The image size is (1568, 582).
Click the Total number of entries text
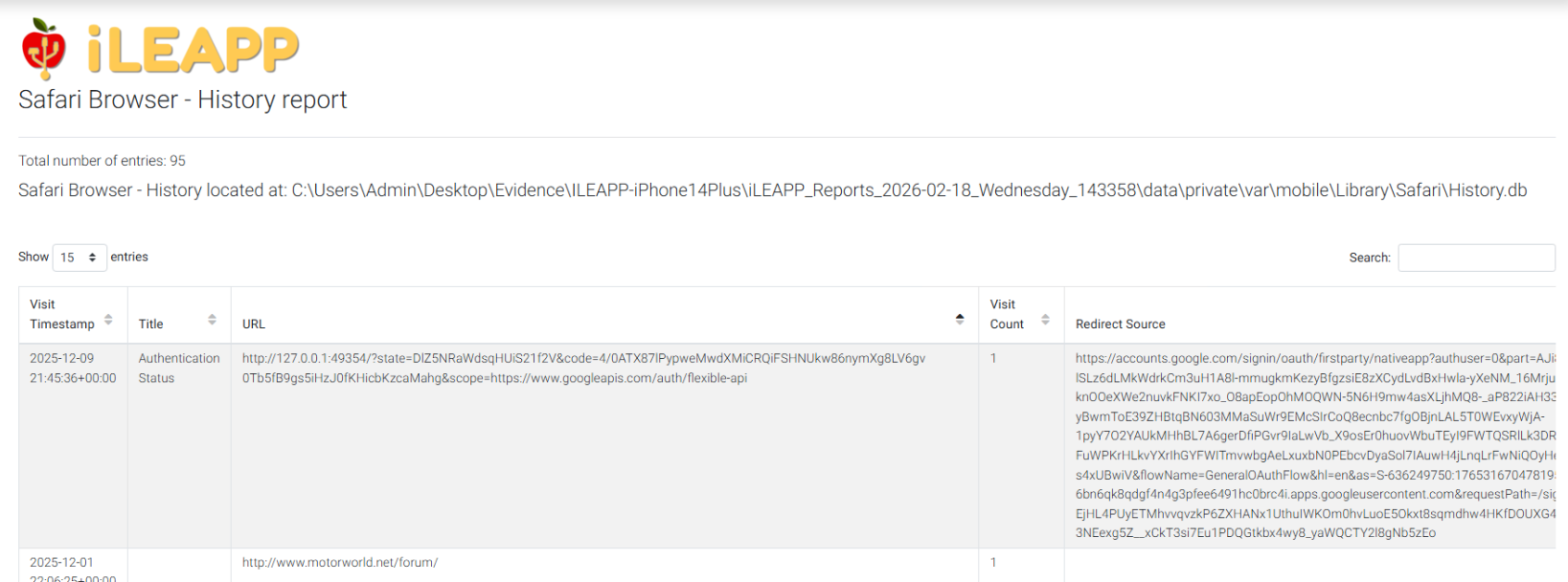[x=102, y=161]
